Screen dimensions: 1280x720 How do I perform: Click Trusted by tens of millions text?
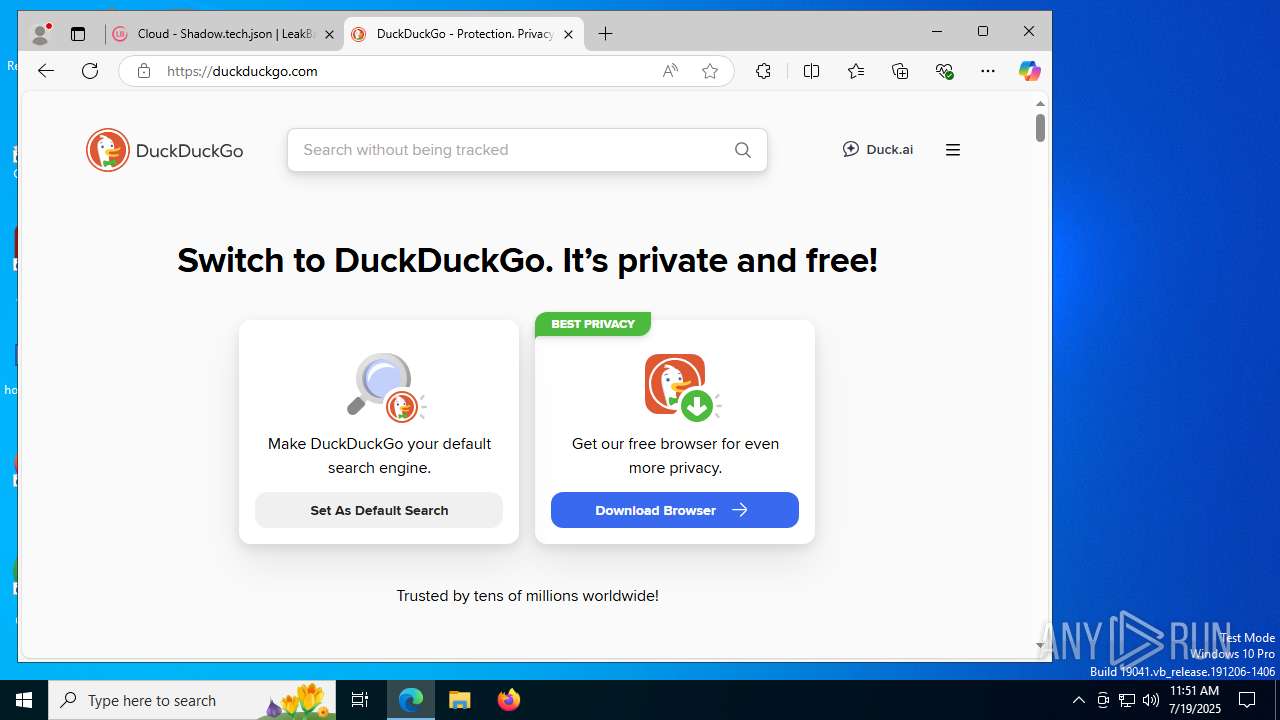click(x=527, y=596)
